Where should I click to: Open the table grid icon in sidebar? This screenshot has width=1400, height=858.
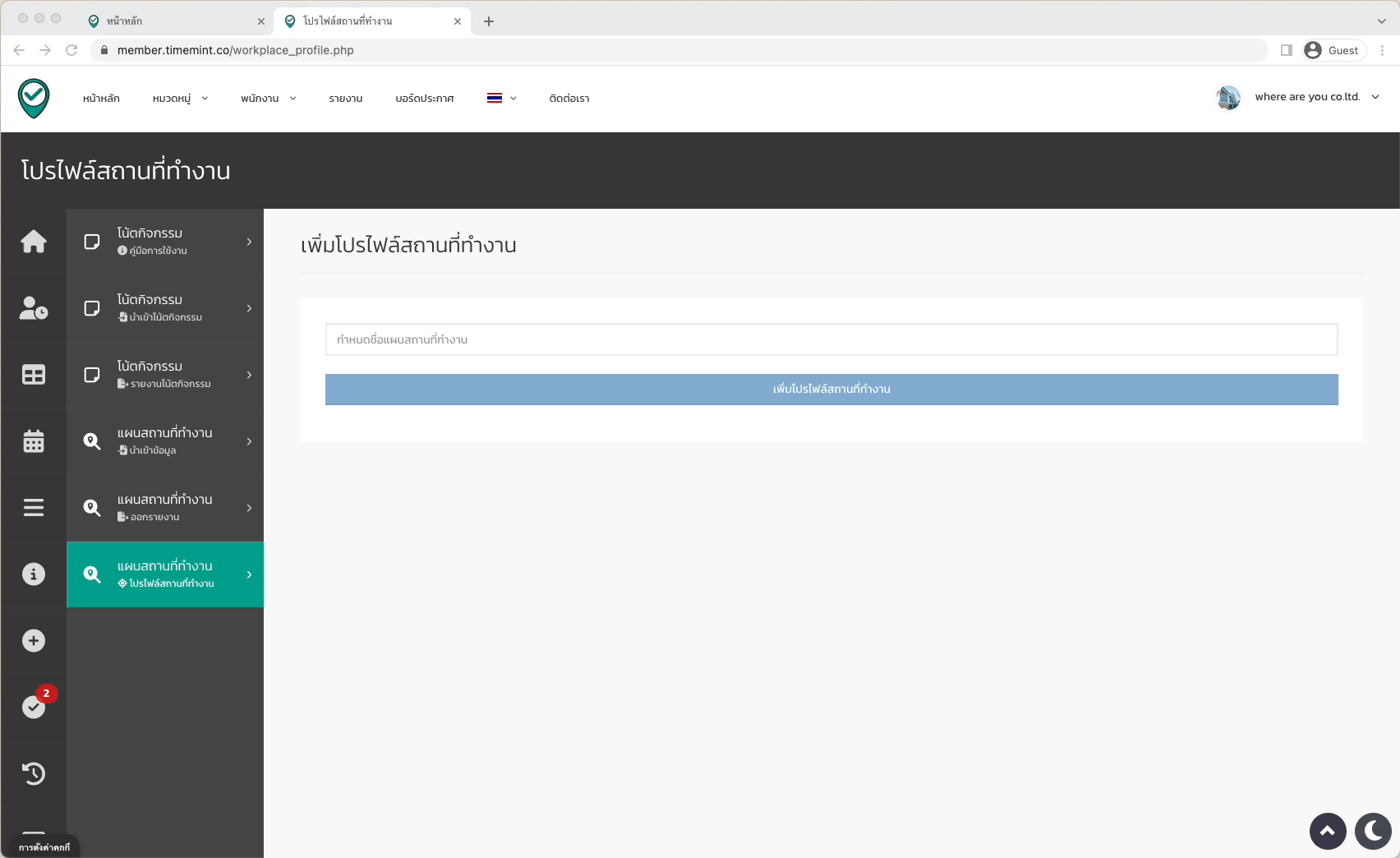pyautogui.click(x=34, y=375)
